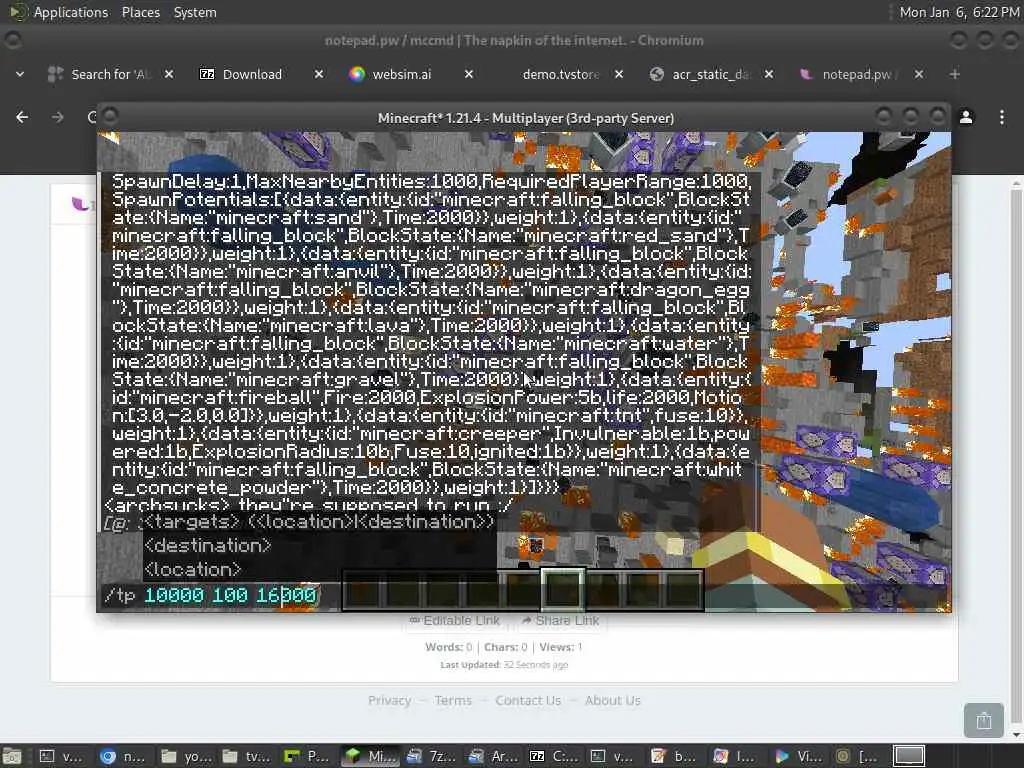The height and width of the screenshot is (768, 1024).
Task: Close the notepad.pw tab
Action: (919, 74)
